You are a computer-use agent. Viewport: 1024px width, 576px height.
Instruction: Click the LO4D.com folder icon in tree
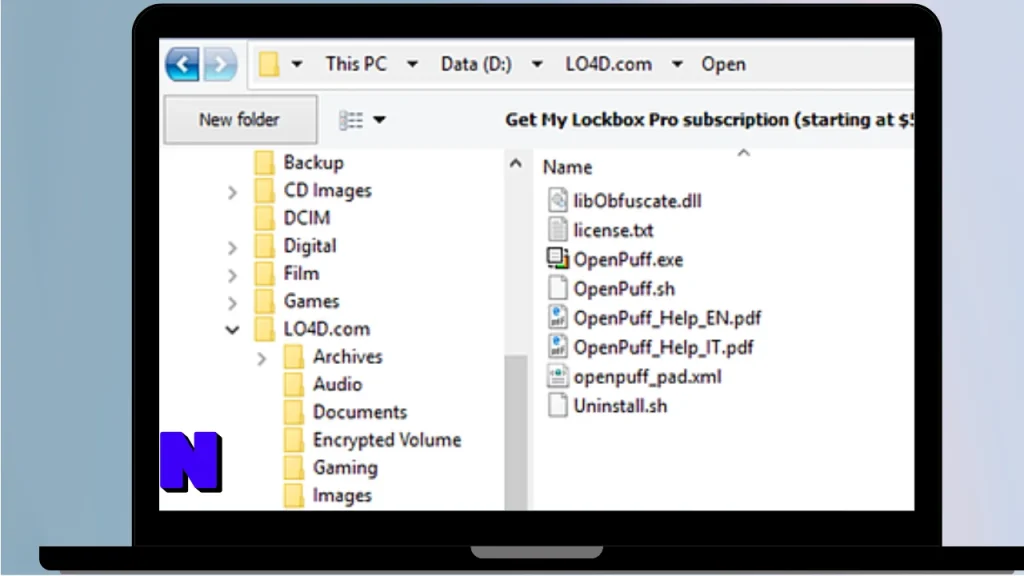[x=264, y=328]
